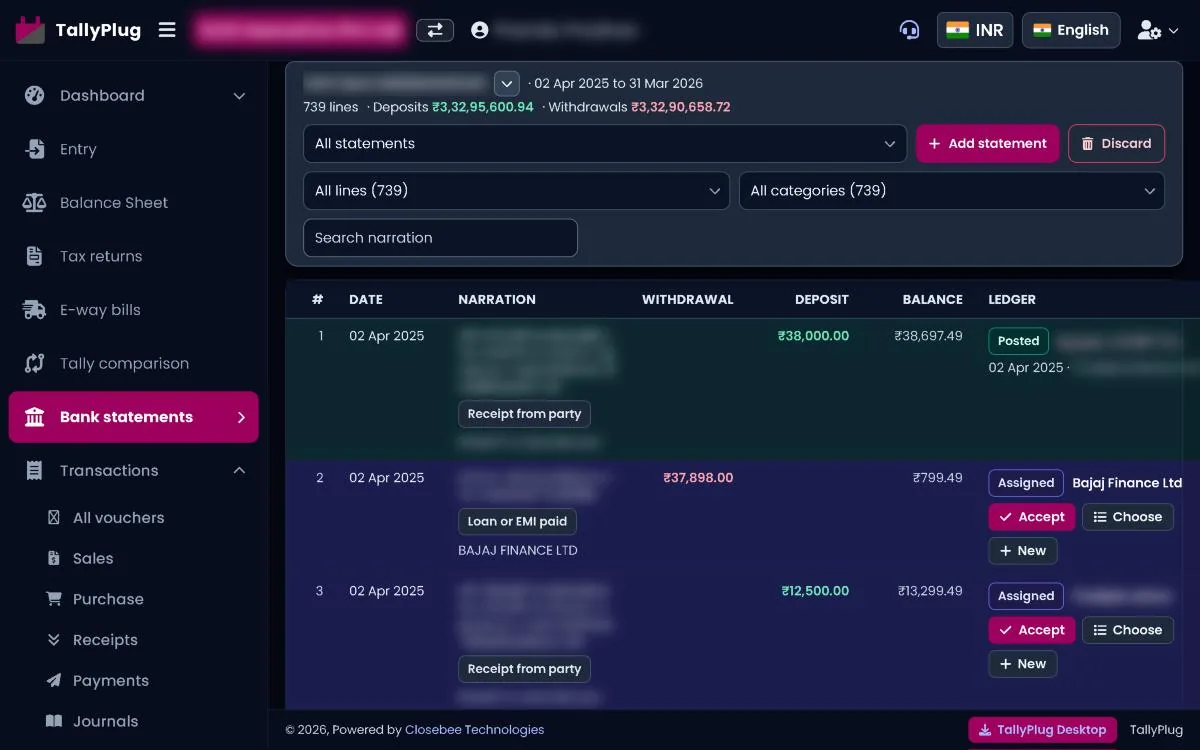Collapse the Transactions section chevron
The width and height of the screenshot is (1200, 750).
pyautogui.click(x=239, y=470)
